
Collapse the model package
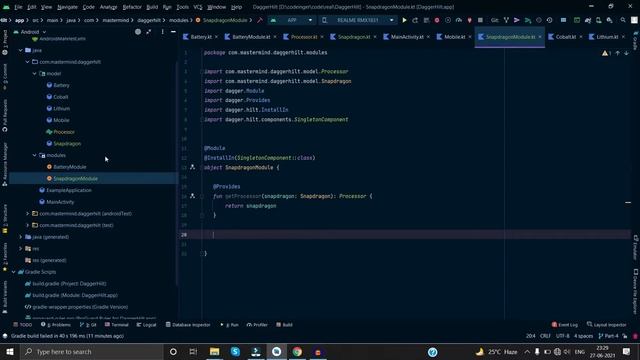pyautogui.click(x=34, y=73)
